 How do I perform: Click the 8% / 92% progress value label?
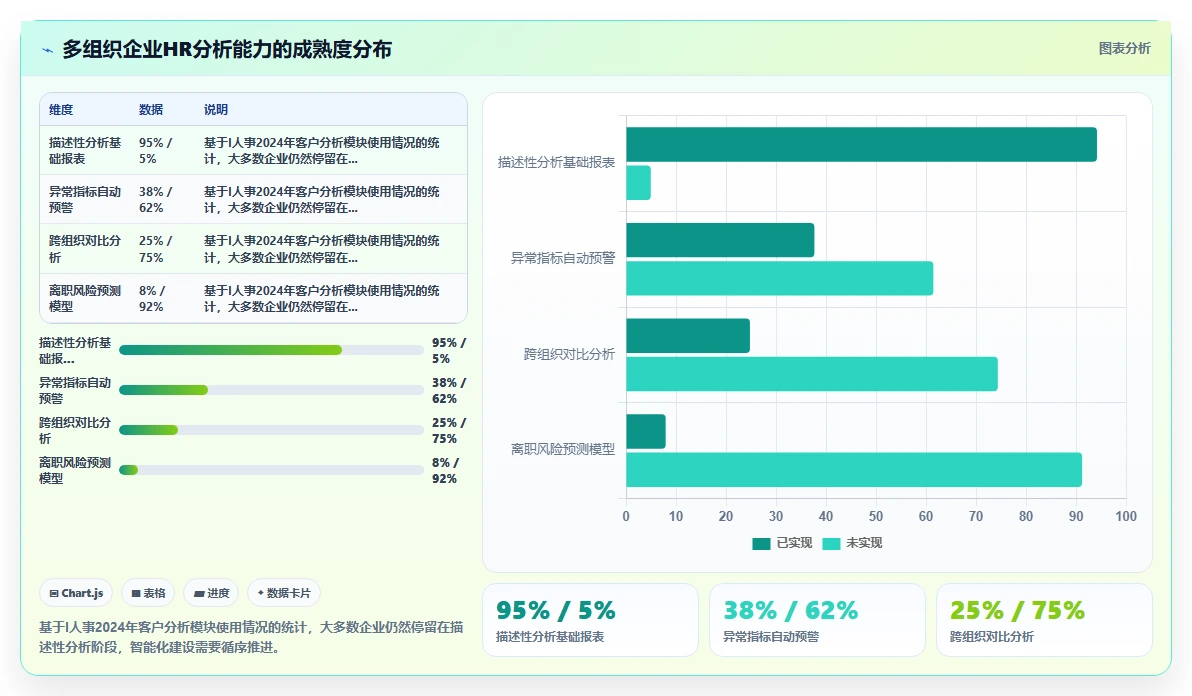(x=445, y=470)
